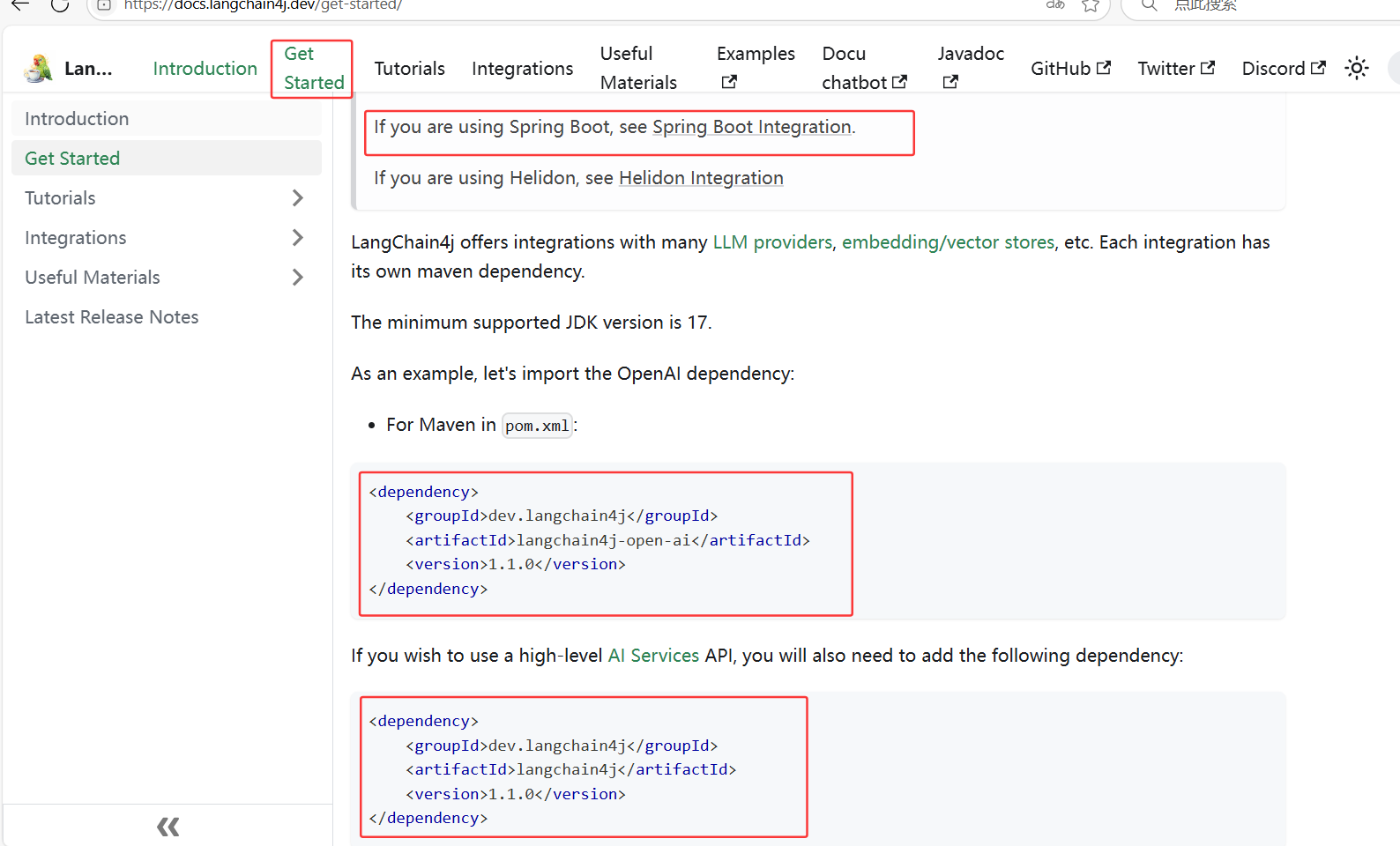Follow the Helidon Integration link
This screenshot has height=846, width=1400.
(x=701, y=178)
